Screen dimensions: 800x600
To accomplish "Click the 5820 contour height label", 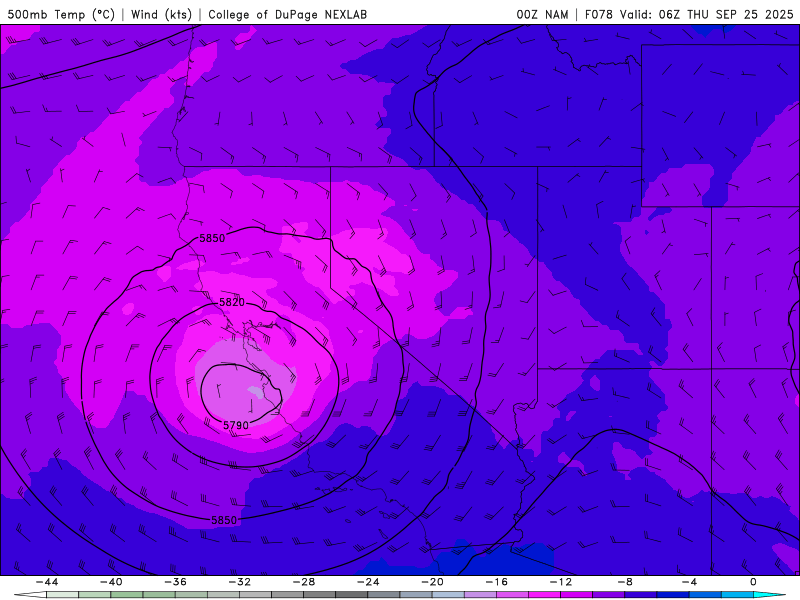I will coord(232,302).
